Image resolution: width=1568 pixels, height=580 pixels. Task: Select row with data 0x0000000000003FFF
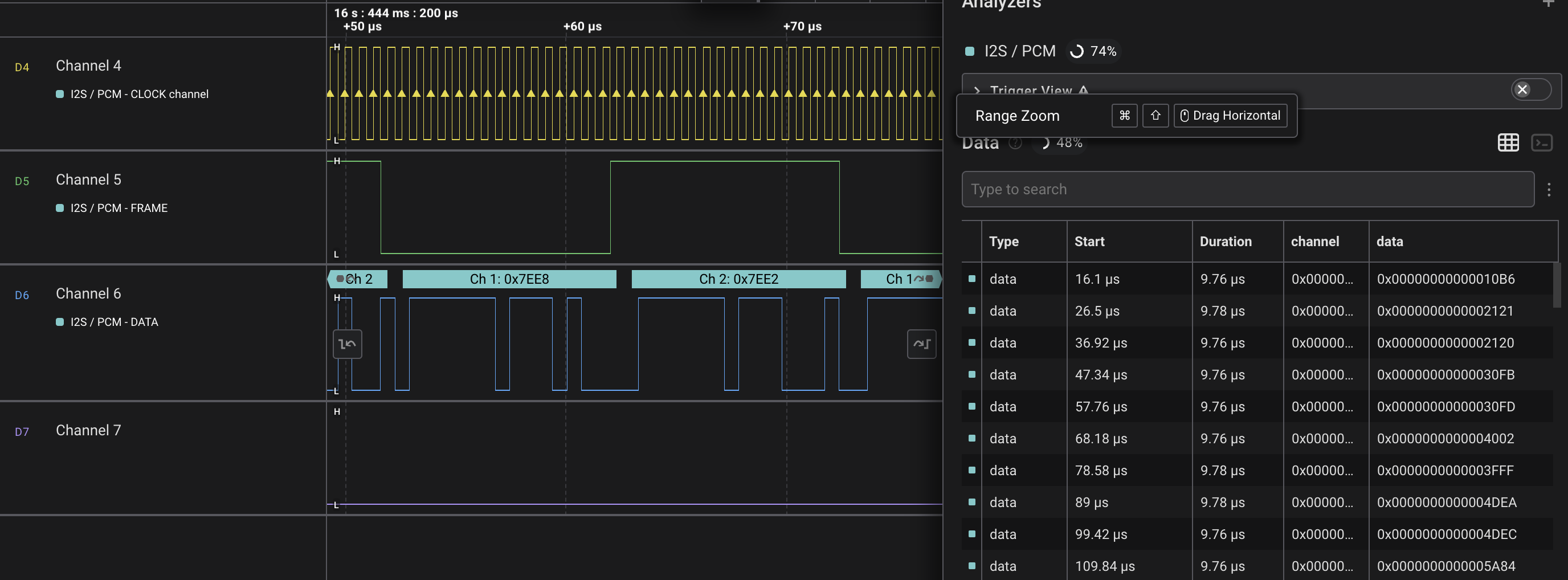pyautogui.click(x=1257, y=471)
